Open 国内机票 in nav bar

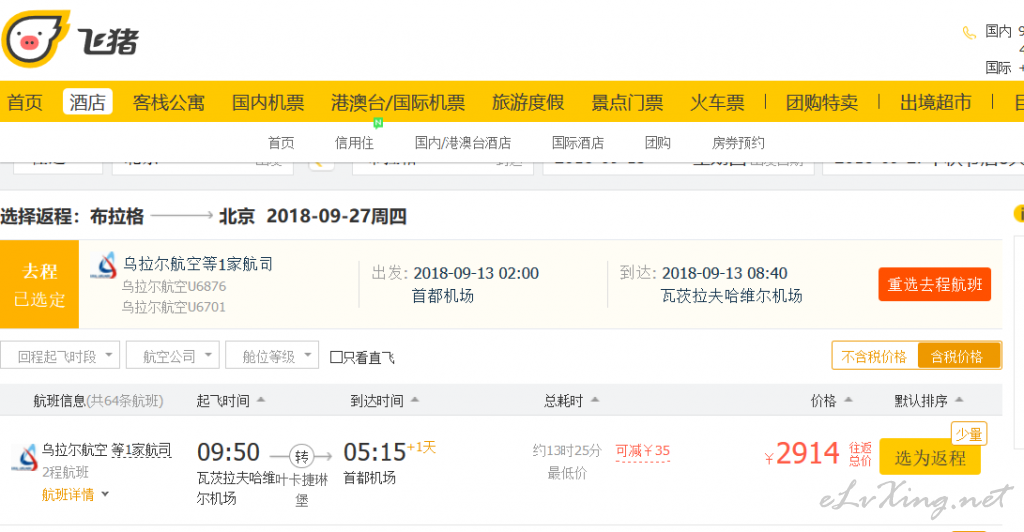pos(268,102)
